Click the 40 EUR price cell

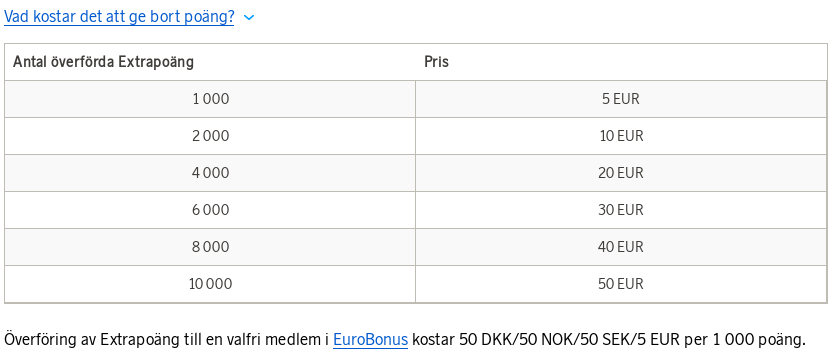tap(621, 247)
